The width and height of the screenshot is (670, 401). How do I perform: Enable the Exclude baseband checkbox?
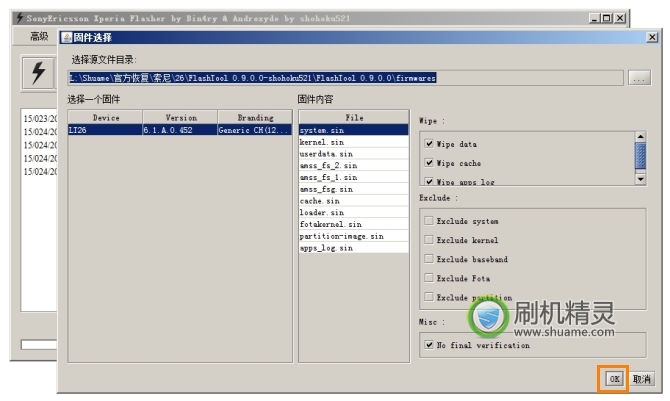tap(429, 259)
